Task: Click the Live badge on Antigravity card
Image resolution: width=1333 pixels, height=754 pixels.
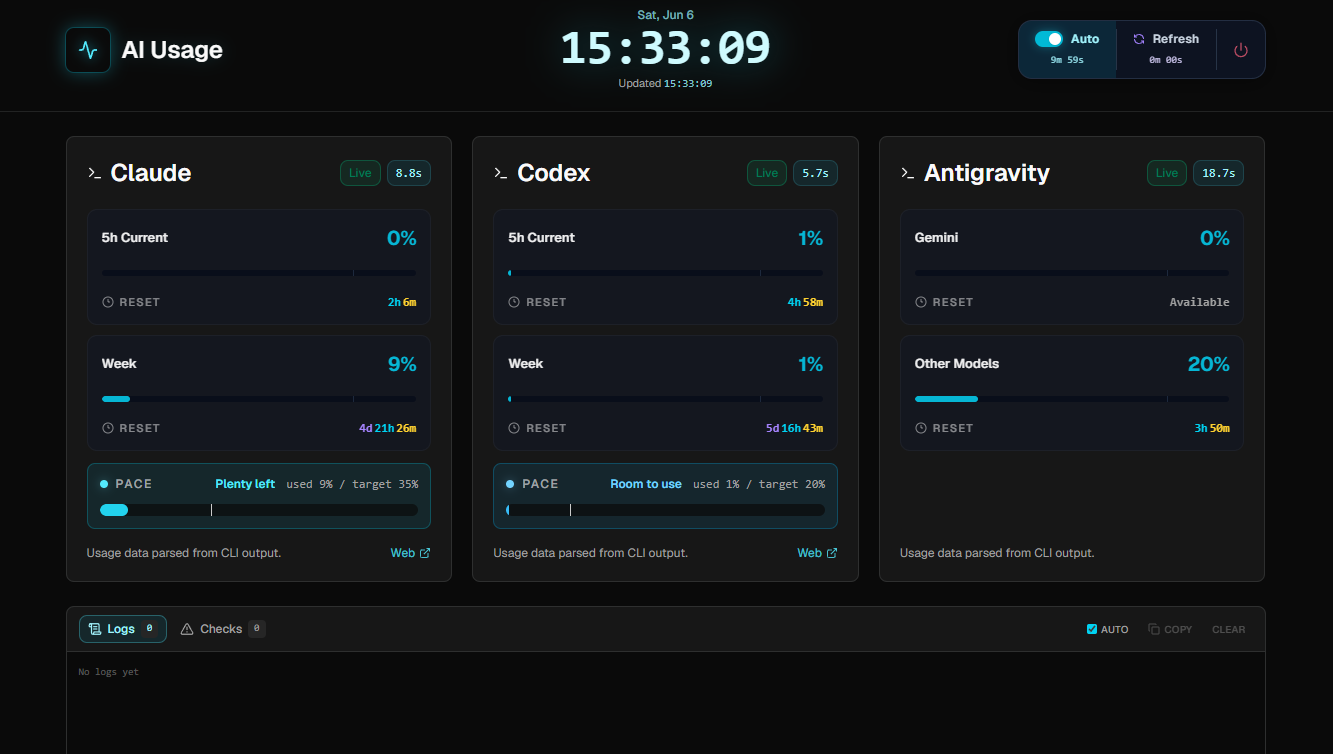Action: (x=1167, y=173)
